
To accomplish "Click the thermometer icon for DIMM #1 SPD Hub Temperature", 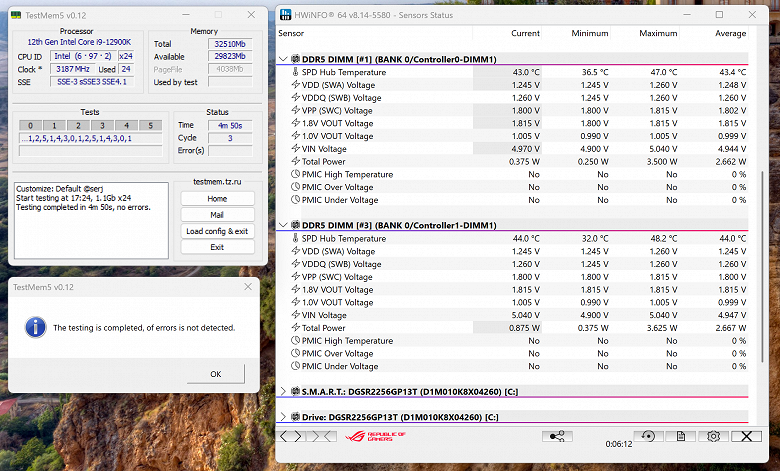I will 295,72.
